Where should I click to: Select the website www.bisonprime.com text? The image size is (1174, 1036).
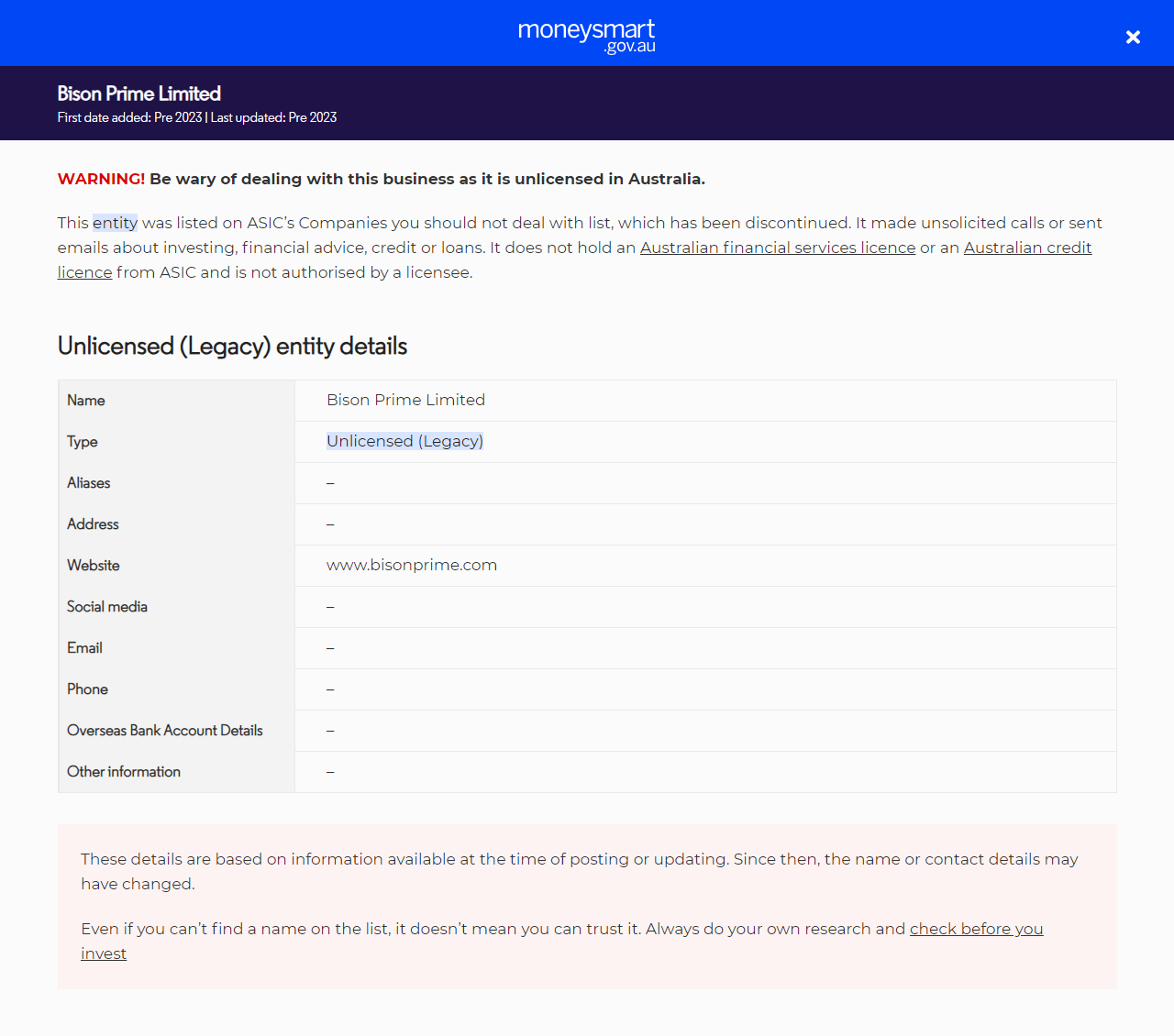(x=411, y=565)
